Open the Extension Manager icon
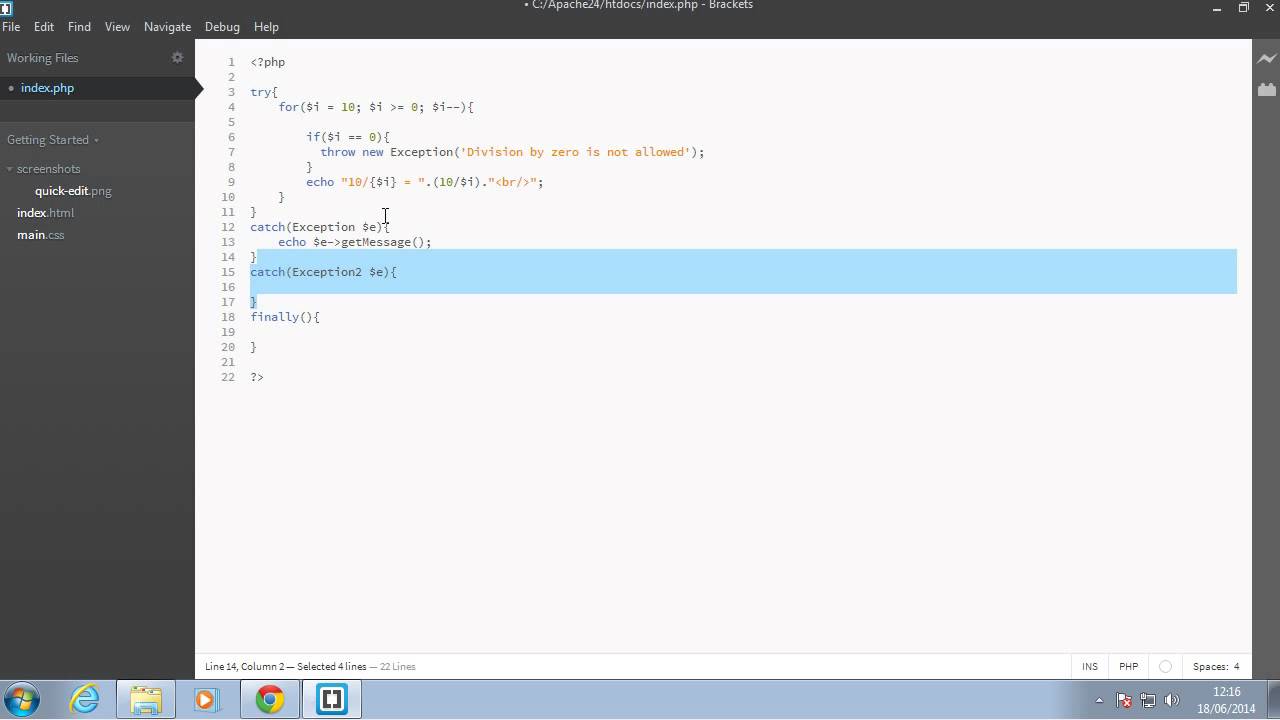This screenshot has height=720, width=1280. tap(1266, 89)
